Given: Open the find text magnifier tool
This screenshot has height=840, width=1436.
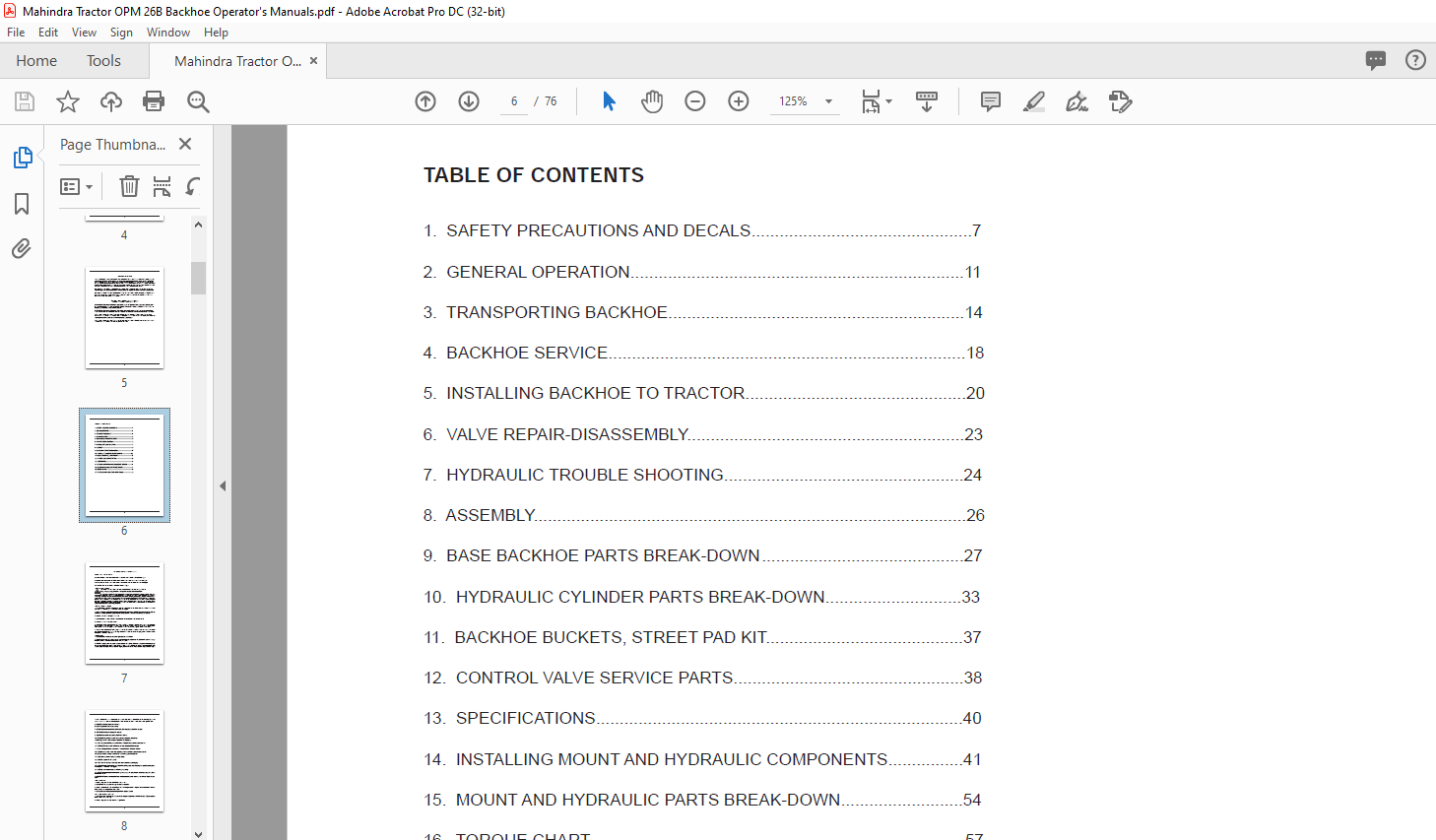Looking at the screenshot, I should point(198,101).
